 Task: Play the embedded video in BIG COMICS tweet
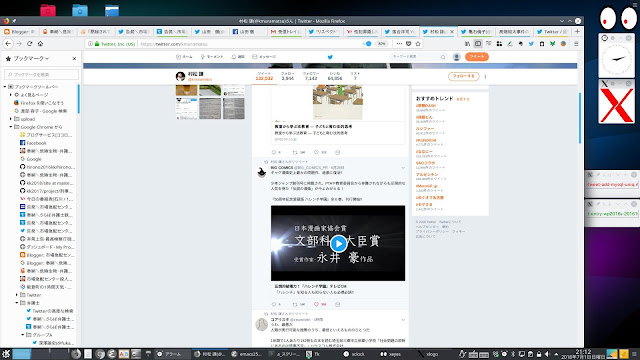pos(338,244)
